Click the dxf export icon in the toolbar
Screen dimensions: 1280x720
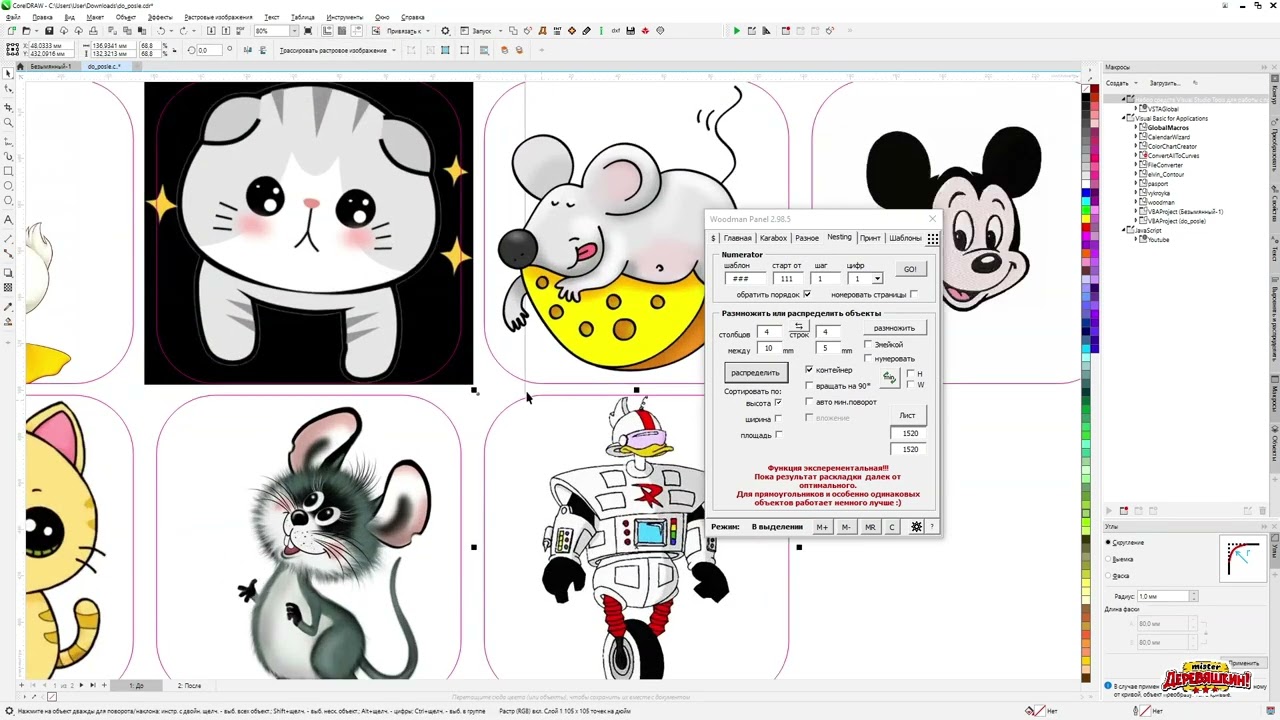click(616, 31)
